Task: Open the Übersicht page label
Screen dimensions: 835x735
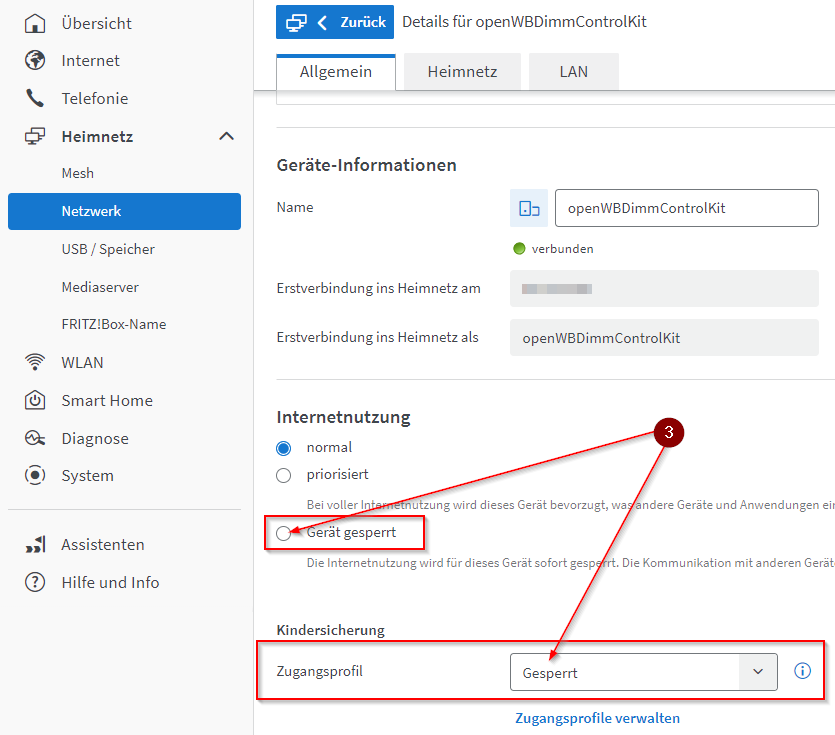Action: 96,23
